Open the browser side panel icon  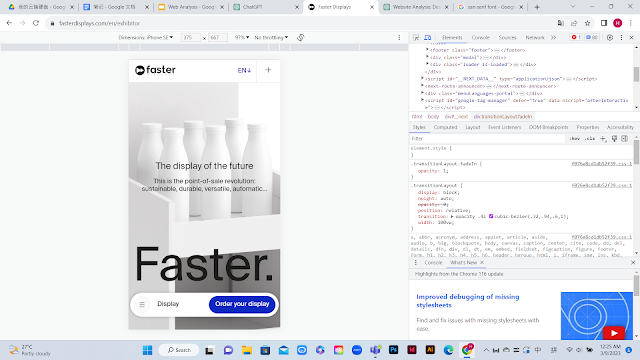[x=604, y=23]
